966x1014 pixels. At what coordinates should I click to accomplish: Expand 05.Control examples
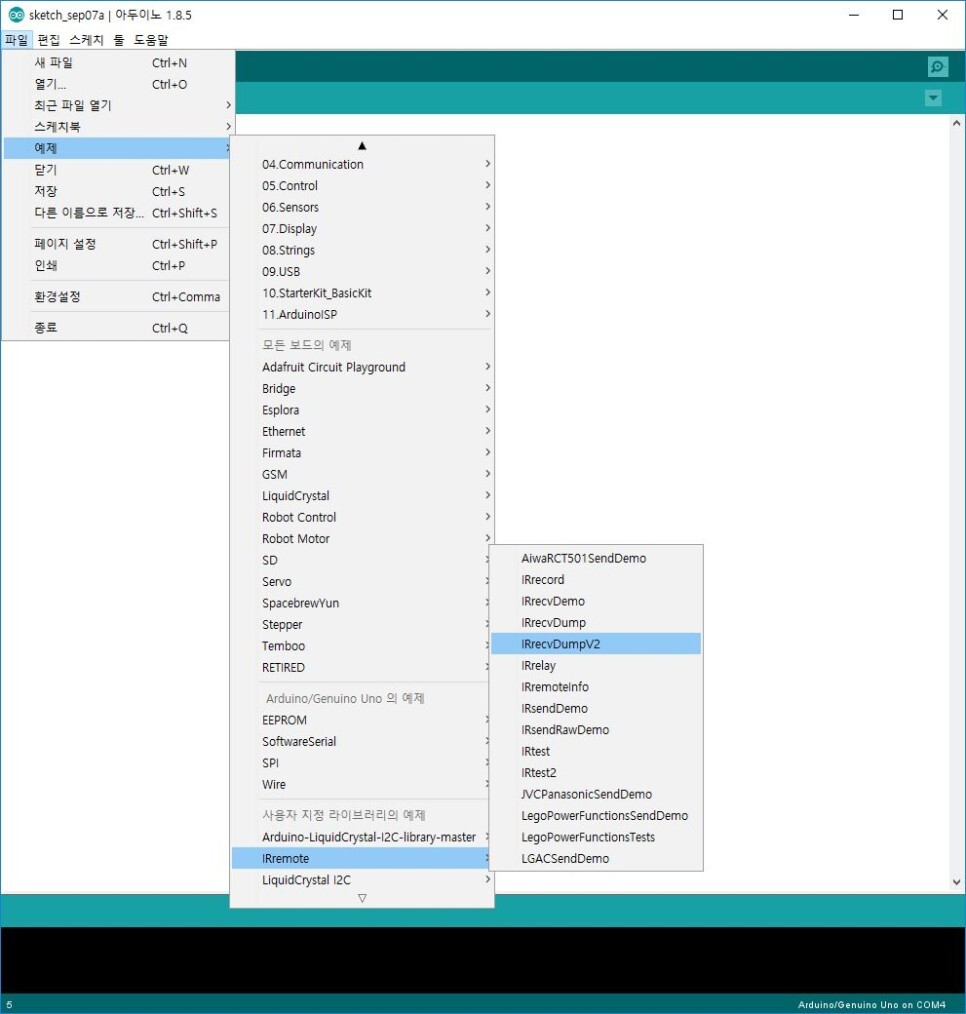click(363, 186)
